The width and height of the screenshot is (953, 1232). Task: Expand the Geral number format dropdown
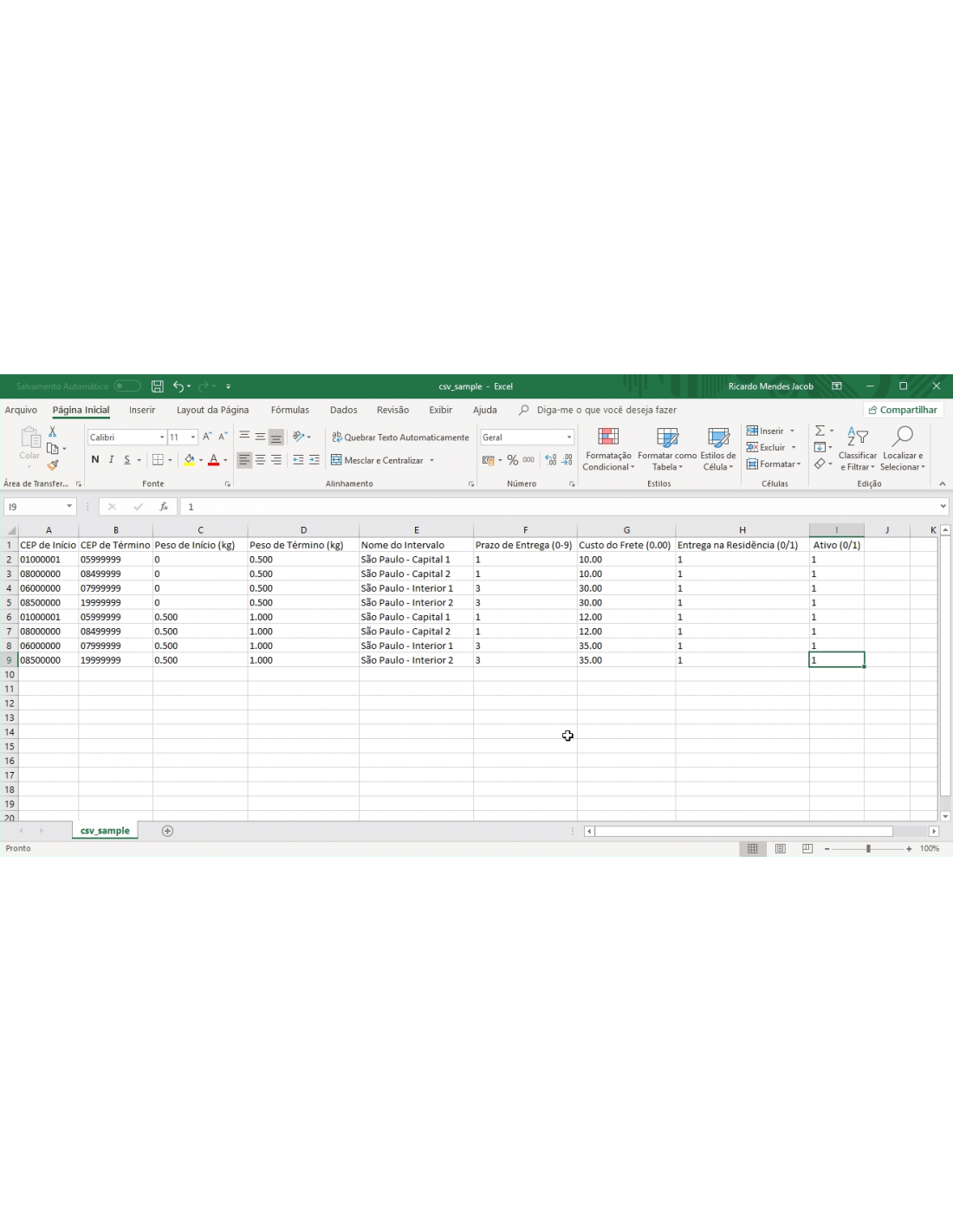click(569, 438)
